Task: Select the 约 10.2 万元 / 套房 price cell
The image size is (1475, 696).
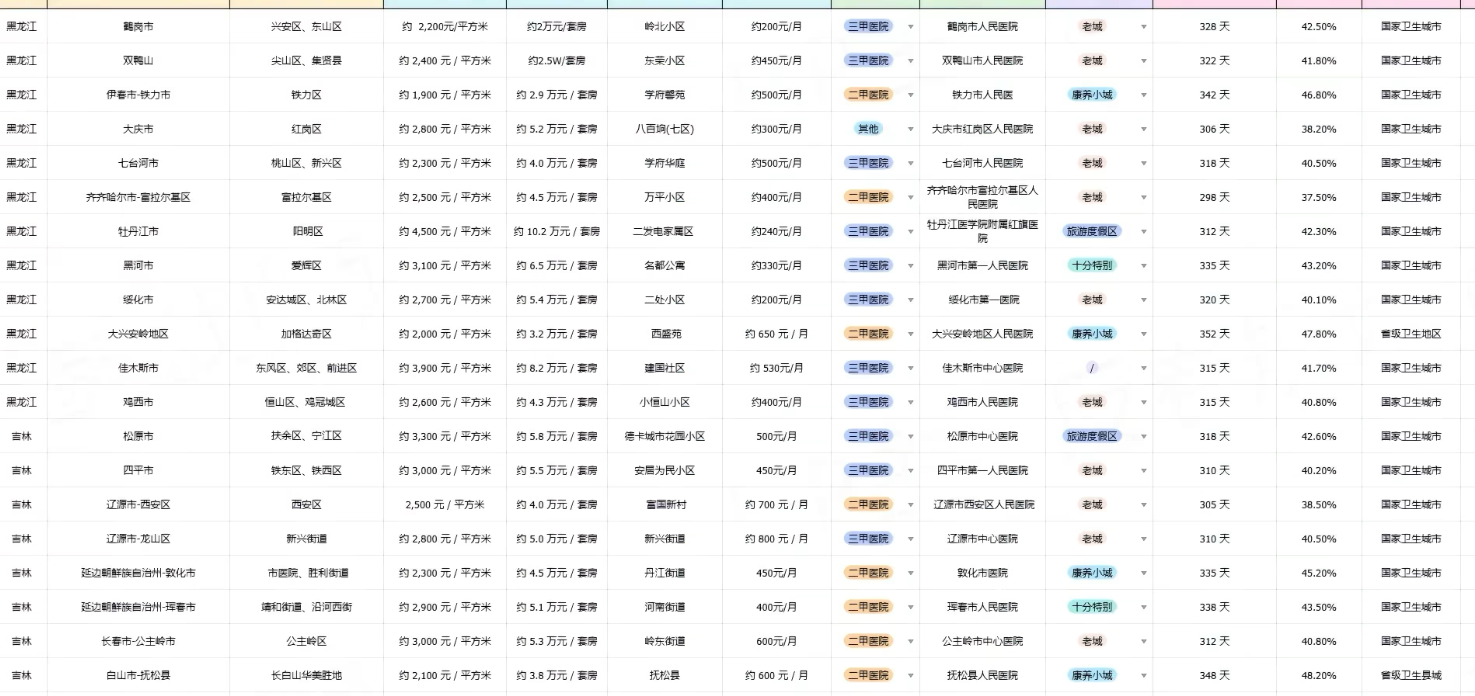Action: click(557, 231)
